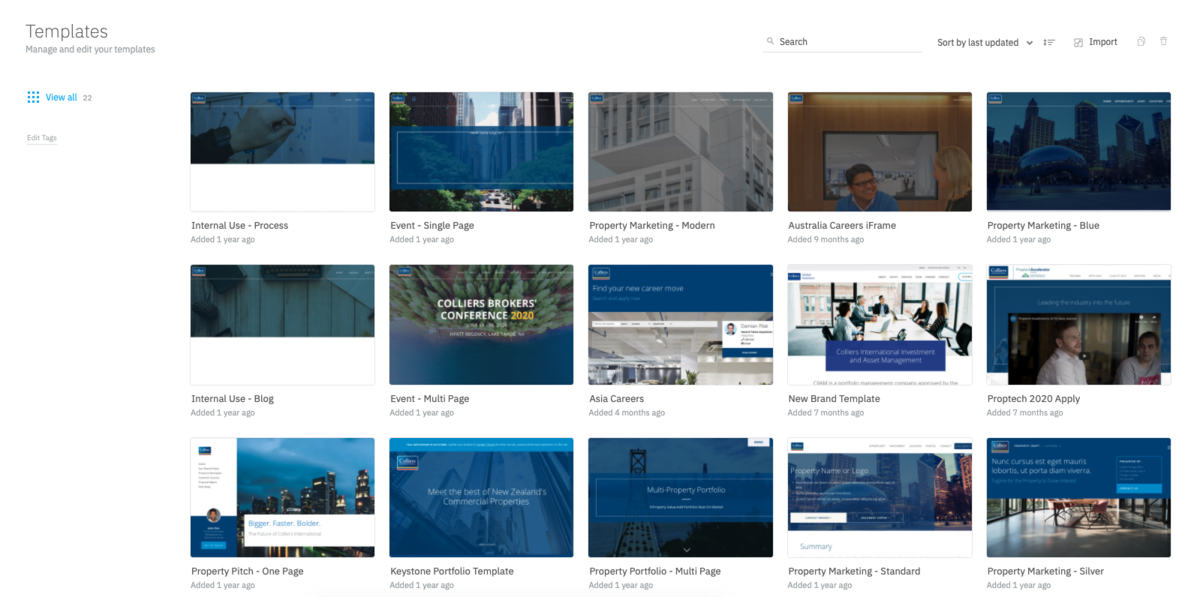Select the "Property Pitch - One Page" template
The width and height of the screenshot is (1200, 597).
282,497
